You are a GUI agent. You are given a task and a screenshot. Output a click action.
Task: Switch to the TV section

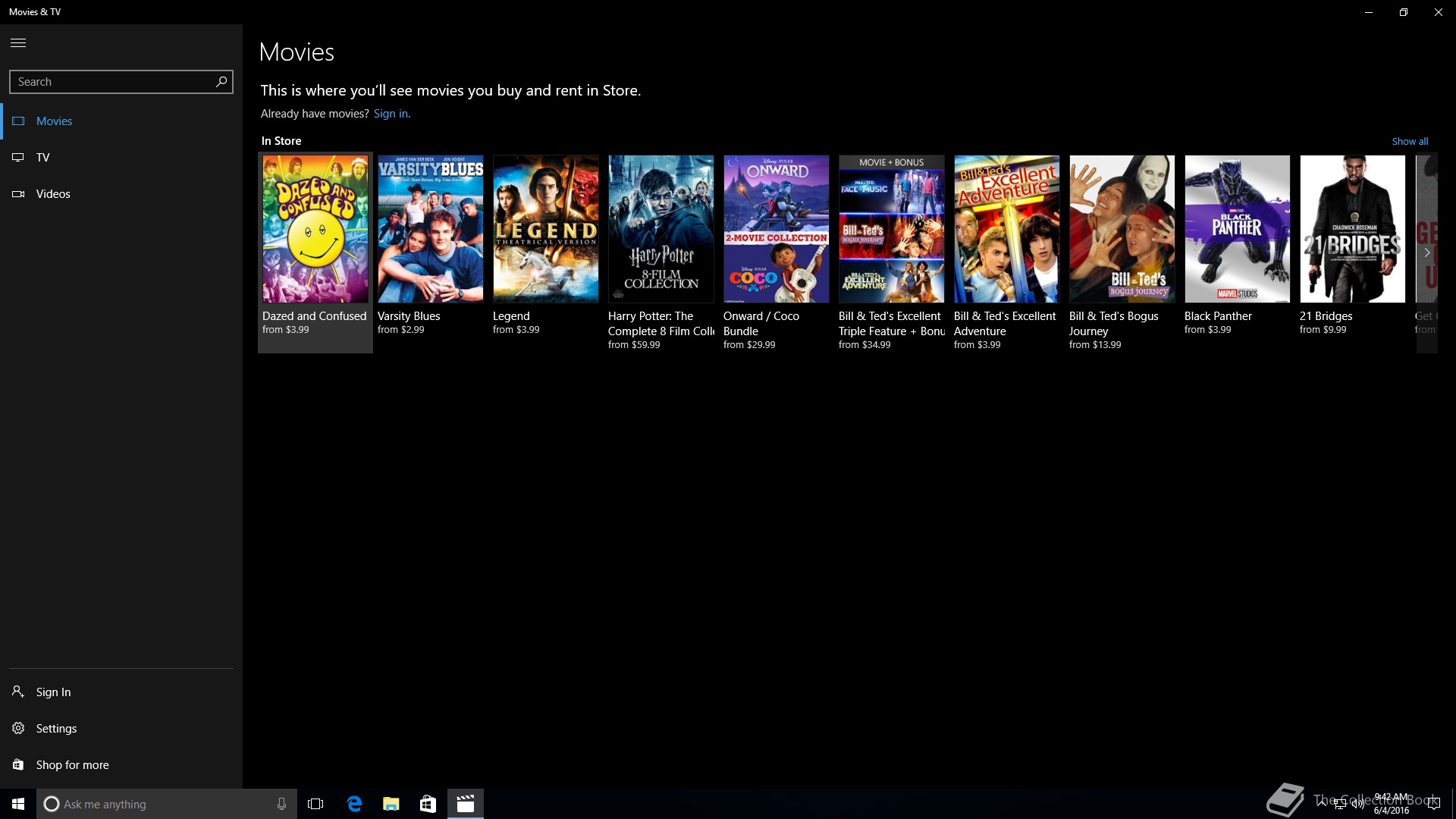121,158
